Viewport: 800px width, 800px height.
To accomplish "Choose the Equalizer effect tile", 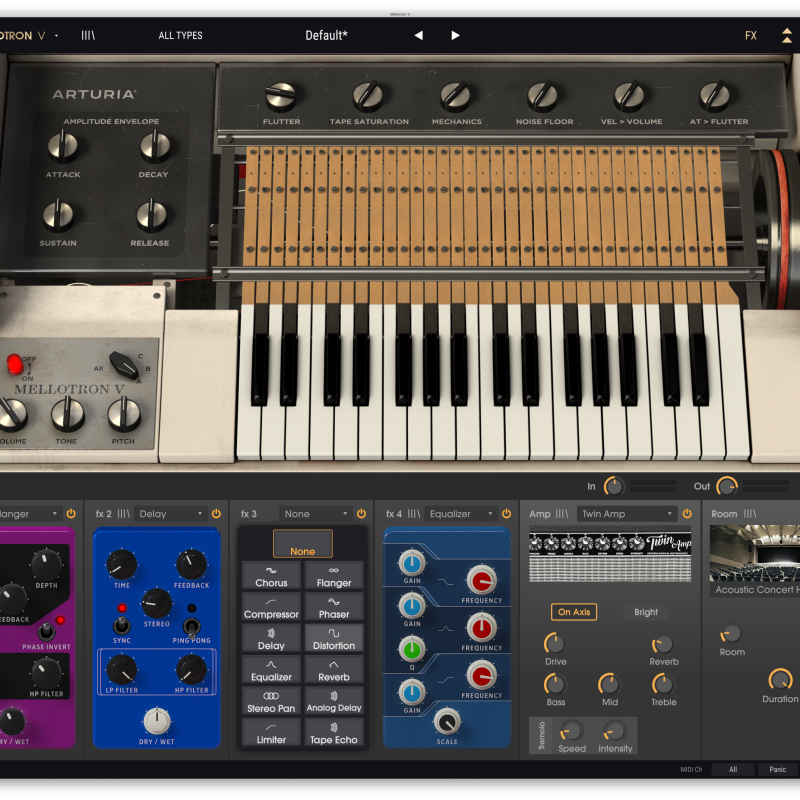I will click(x=271, y=670).
